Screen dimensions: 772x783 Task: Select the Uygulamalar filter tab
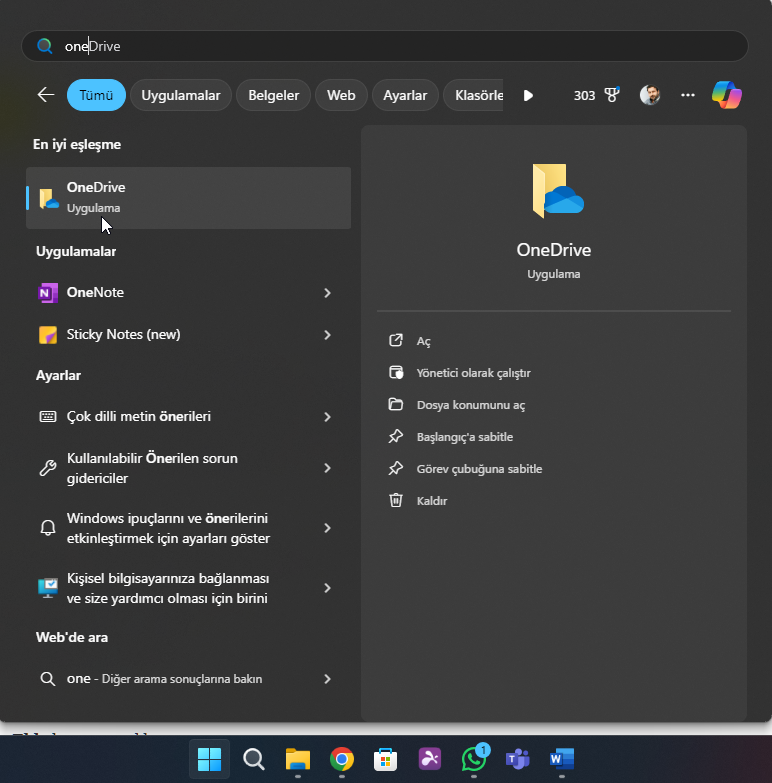click(181, 95)
